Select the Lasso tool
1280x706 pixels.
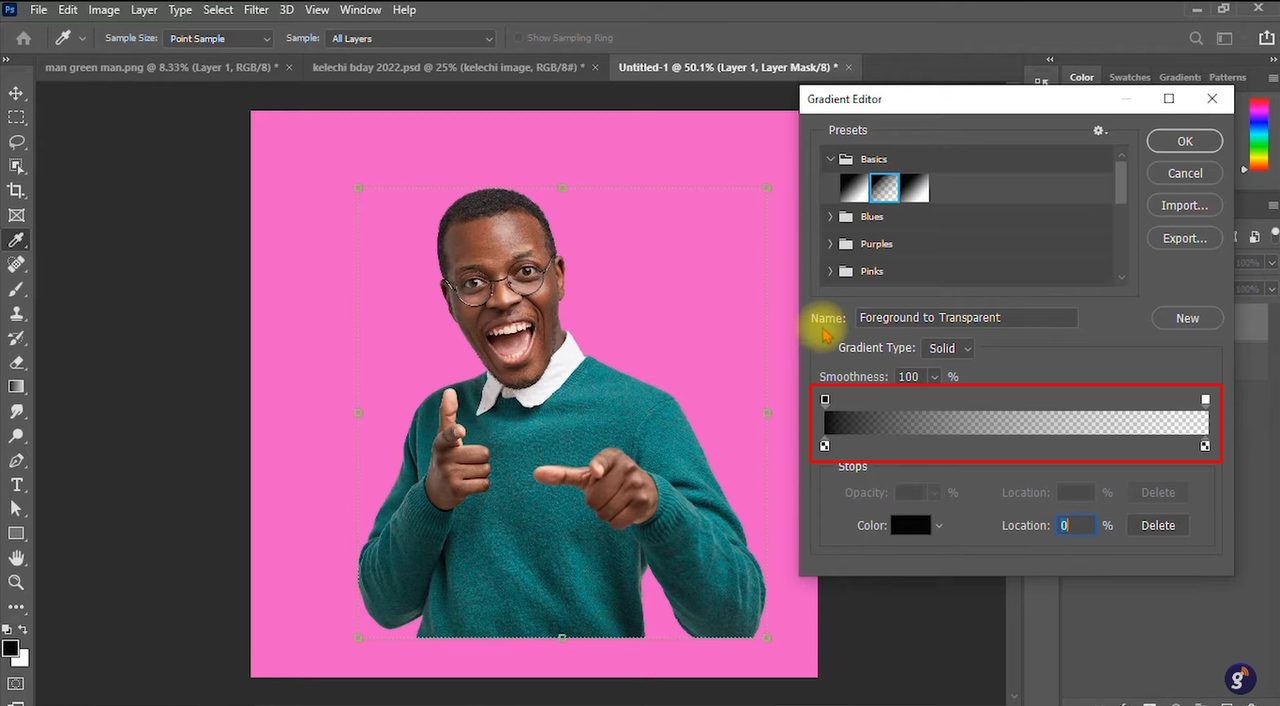point(16,142)
